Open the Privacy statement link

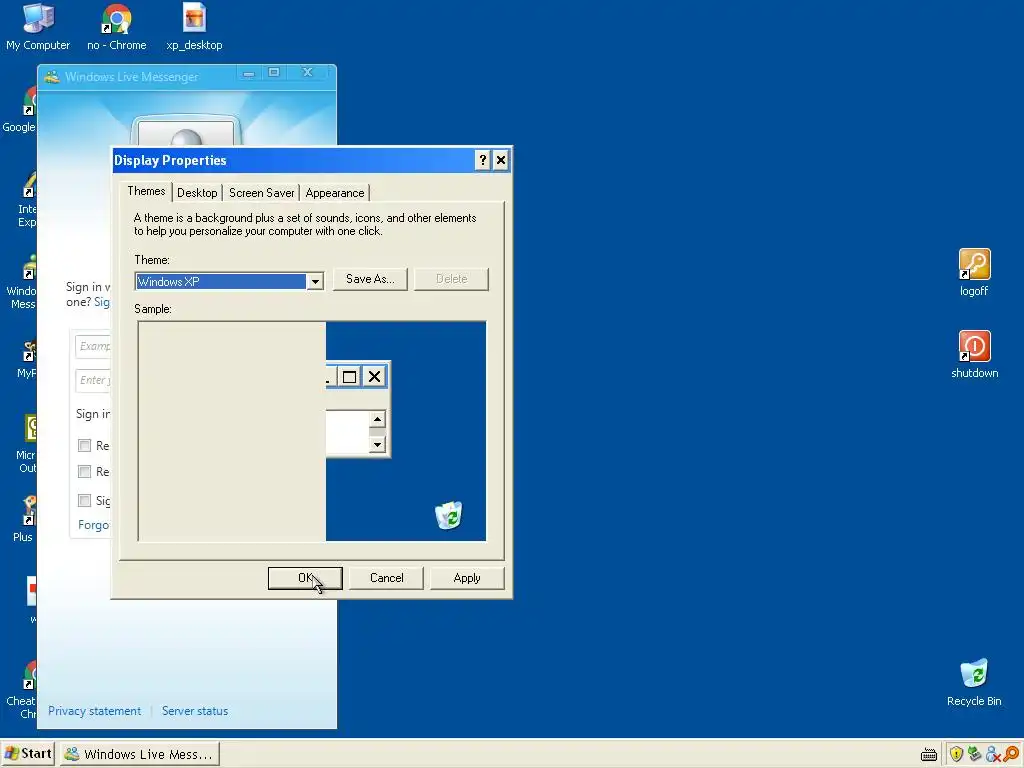pyautogui.click(x=94, y=711)
